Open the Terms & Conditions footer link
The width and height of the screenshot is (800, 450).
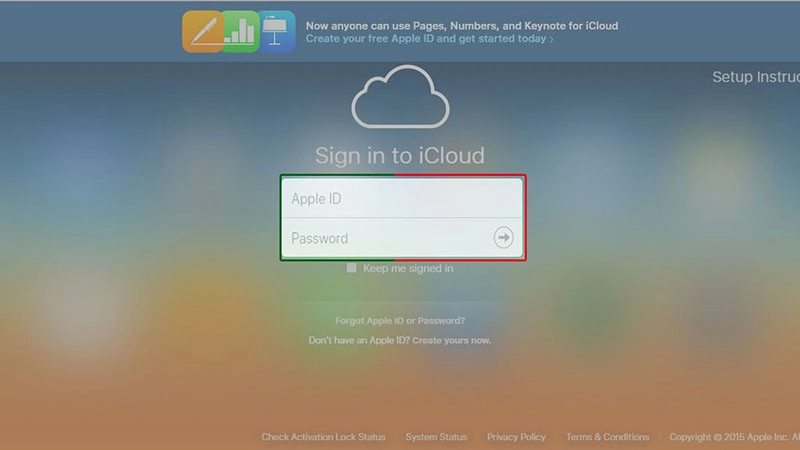(x=607, y=437)
